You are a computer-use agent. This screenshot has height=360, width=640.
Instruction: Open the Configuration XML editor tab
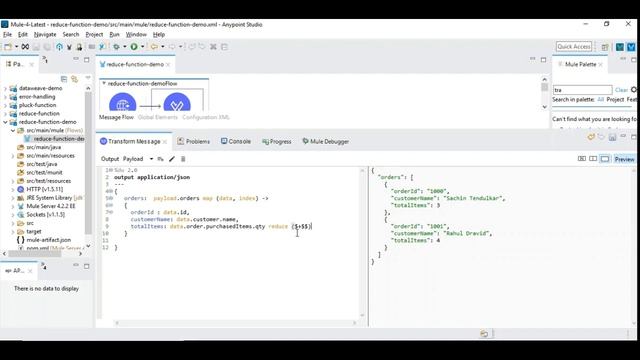coord(206,118)
